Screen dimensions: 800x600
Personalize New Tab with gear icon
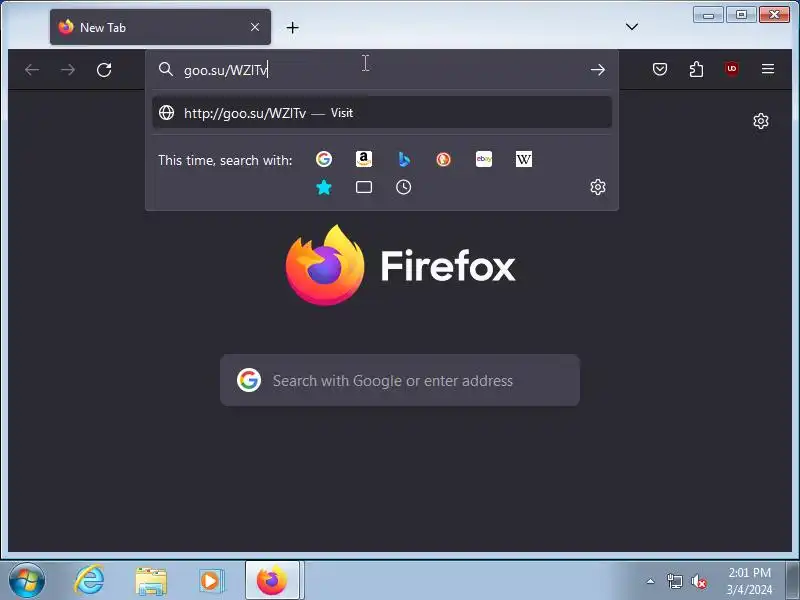pos(761,121)
